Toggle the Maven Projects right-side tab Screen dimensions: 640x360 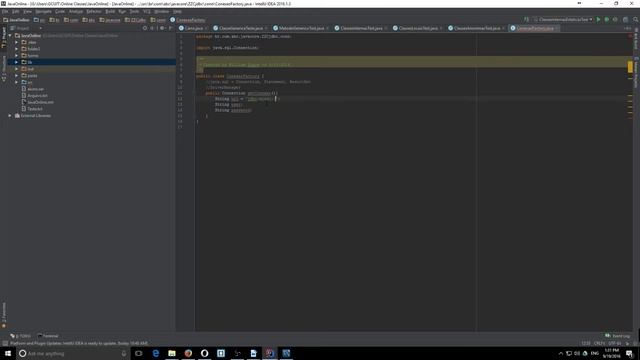pos(636,73)
